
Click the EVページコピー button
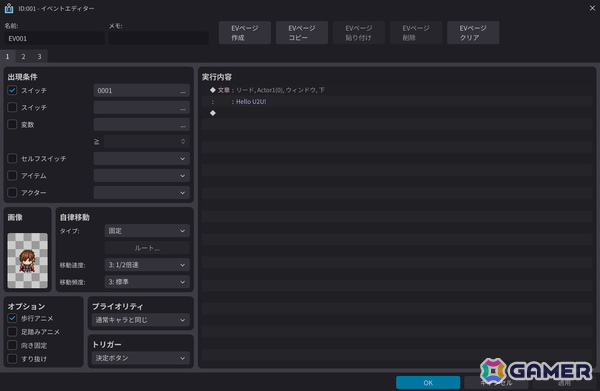pos(302,33)
